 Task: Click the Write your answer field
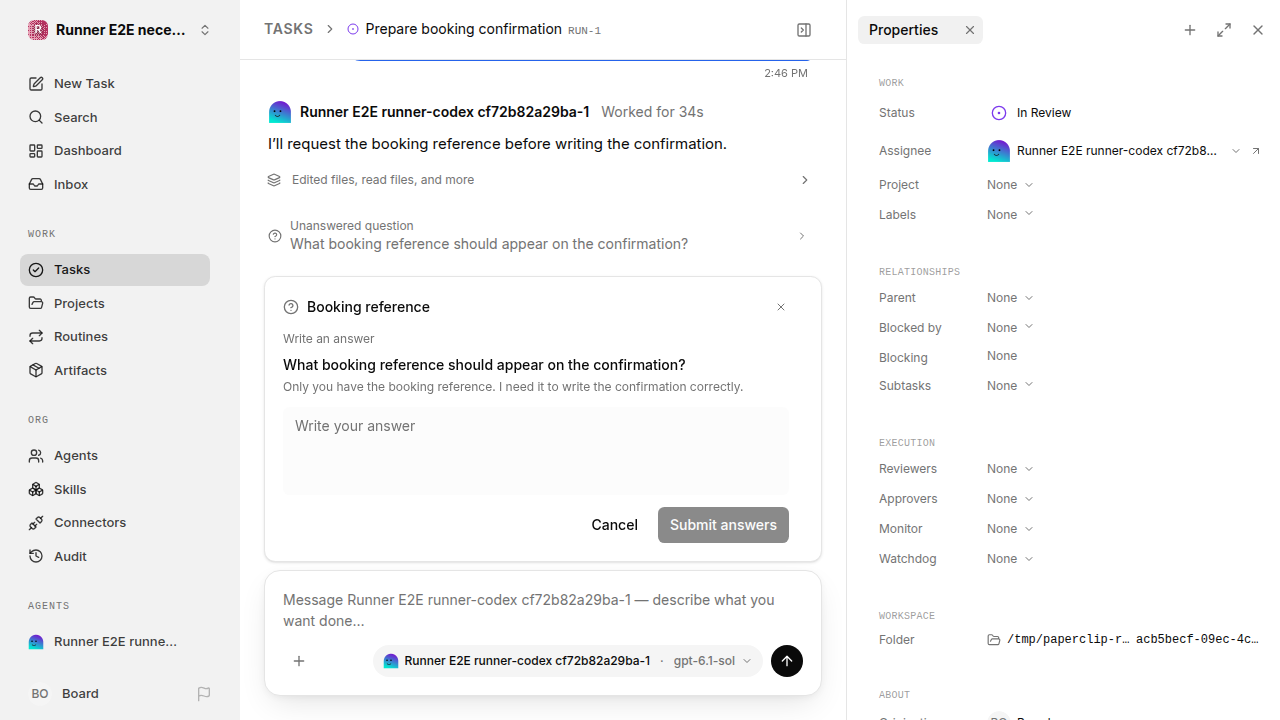point(536,451)
